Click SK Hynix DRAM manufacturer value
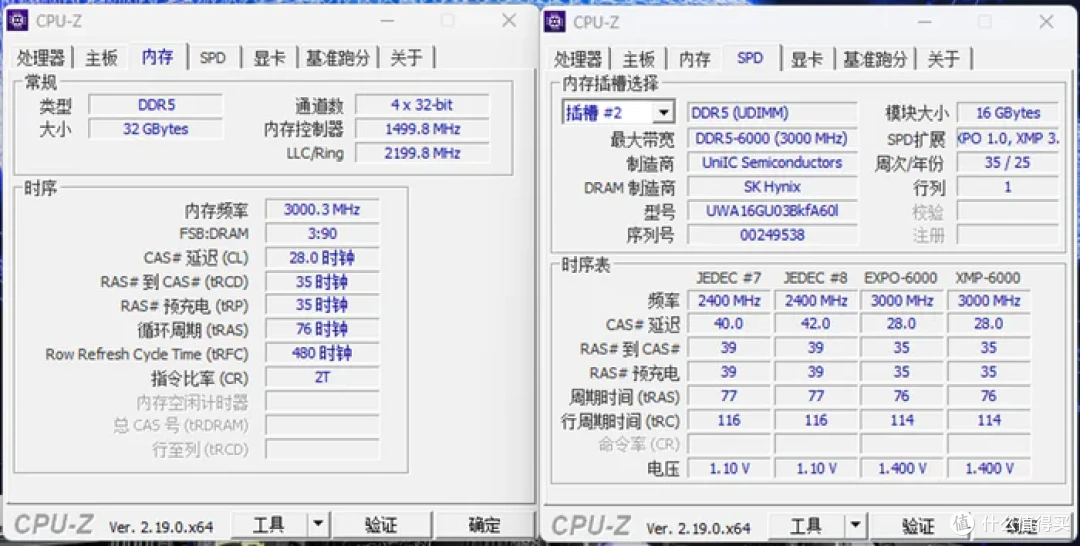 click(x=772, y=187)
